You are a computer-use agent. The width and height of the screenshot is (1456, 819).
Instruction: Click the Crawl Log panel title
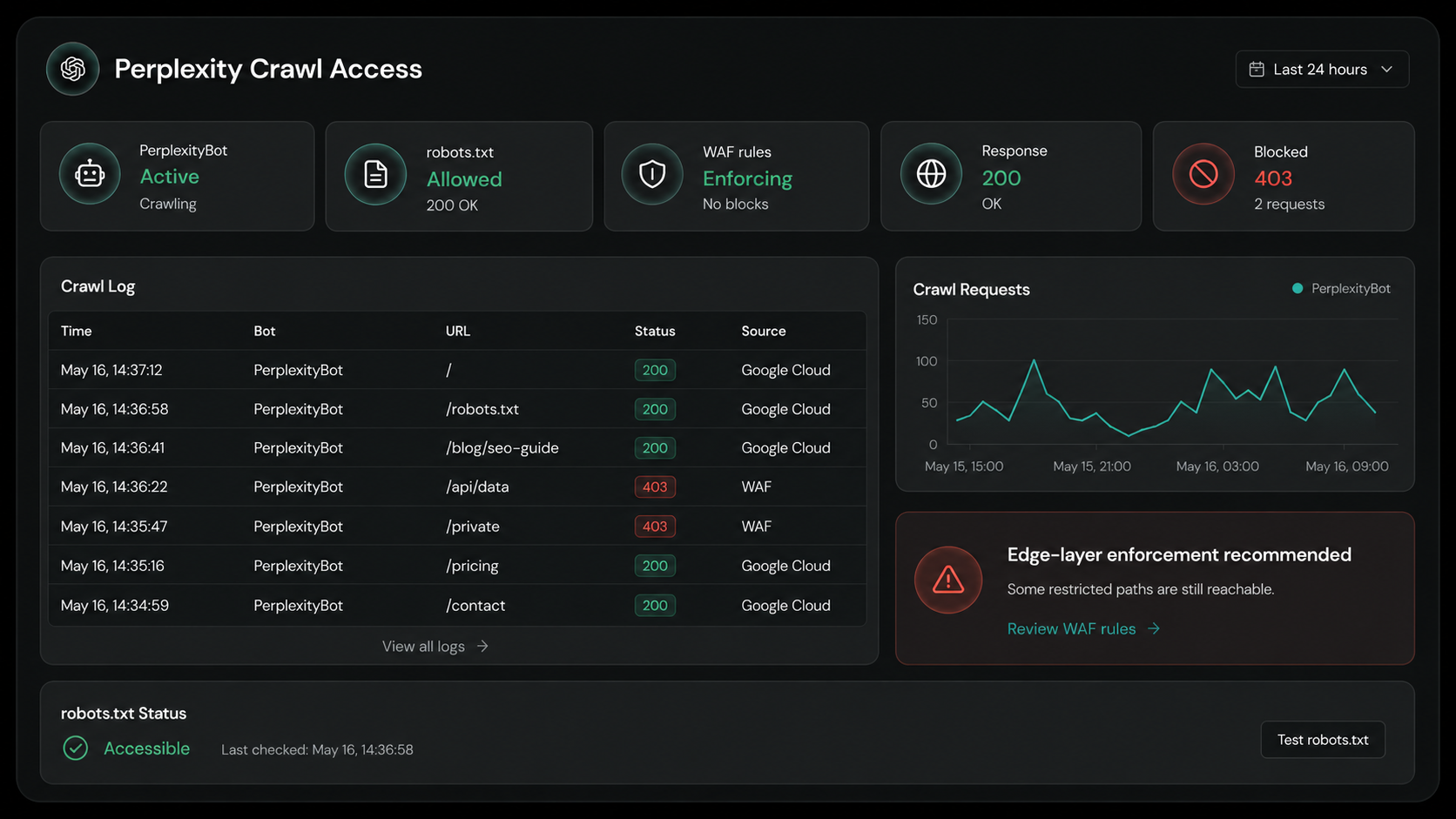coord(98,286)
